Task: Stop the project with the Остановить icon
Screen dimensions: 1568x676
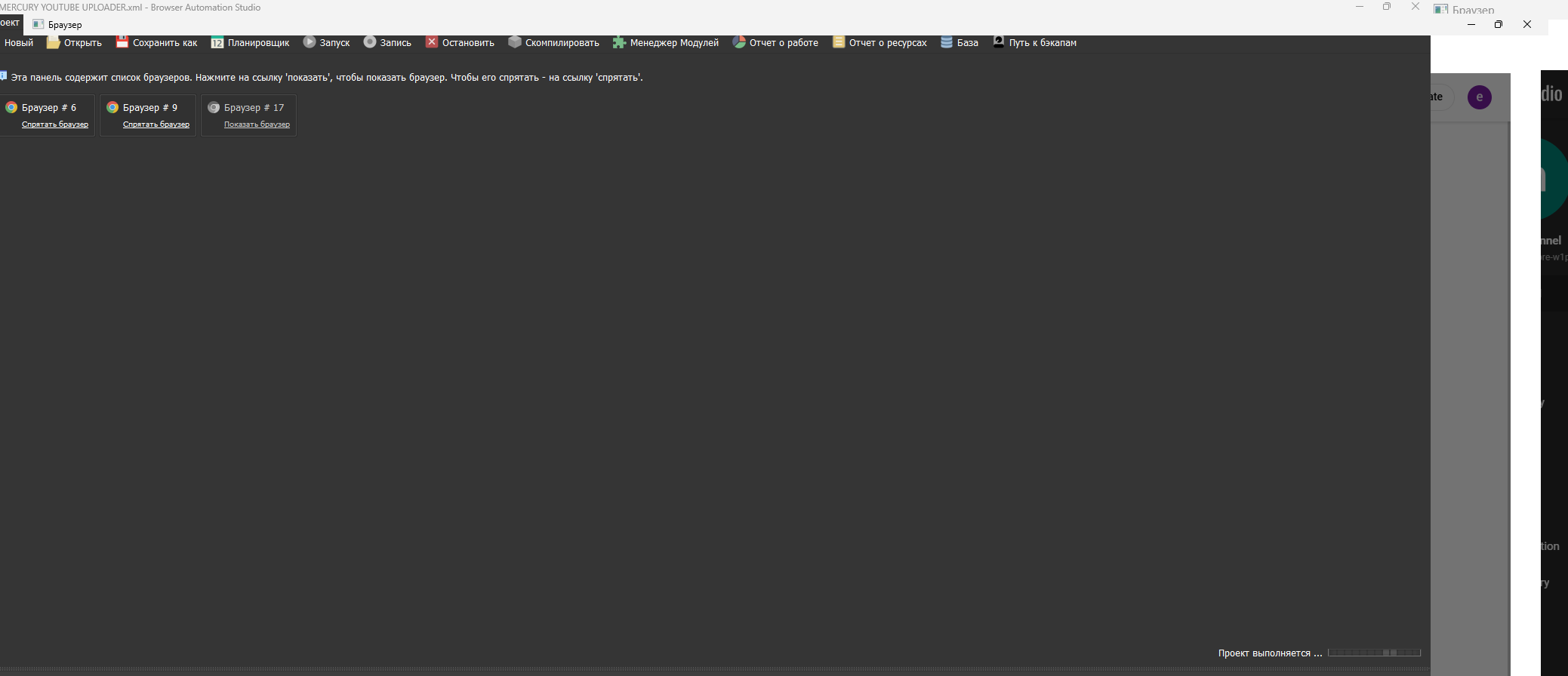Action: point(432,42)
